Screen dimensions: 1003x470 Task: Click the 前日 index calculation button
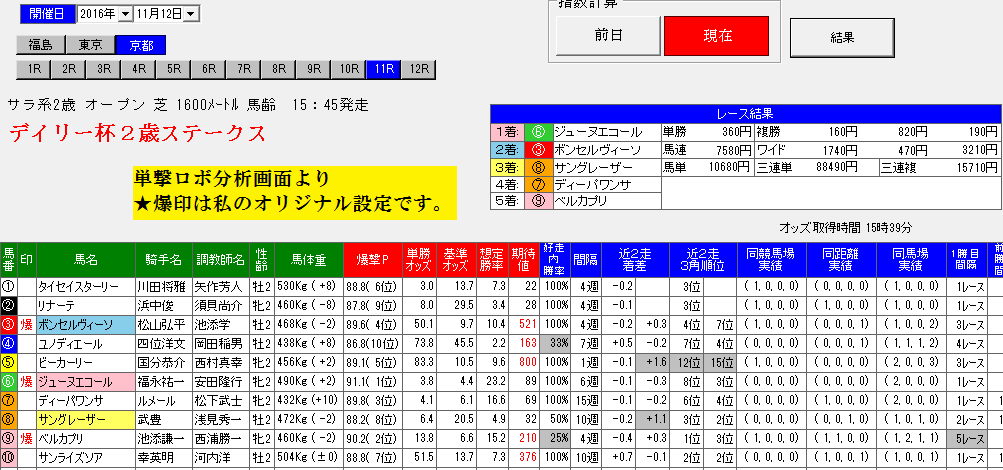(608, 36)
